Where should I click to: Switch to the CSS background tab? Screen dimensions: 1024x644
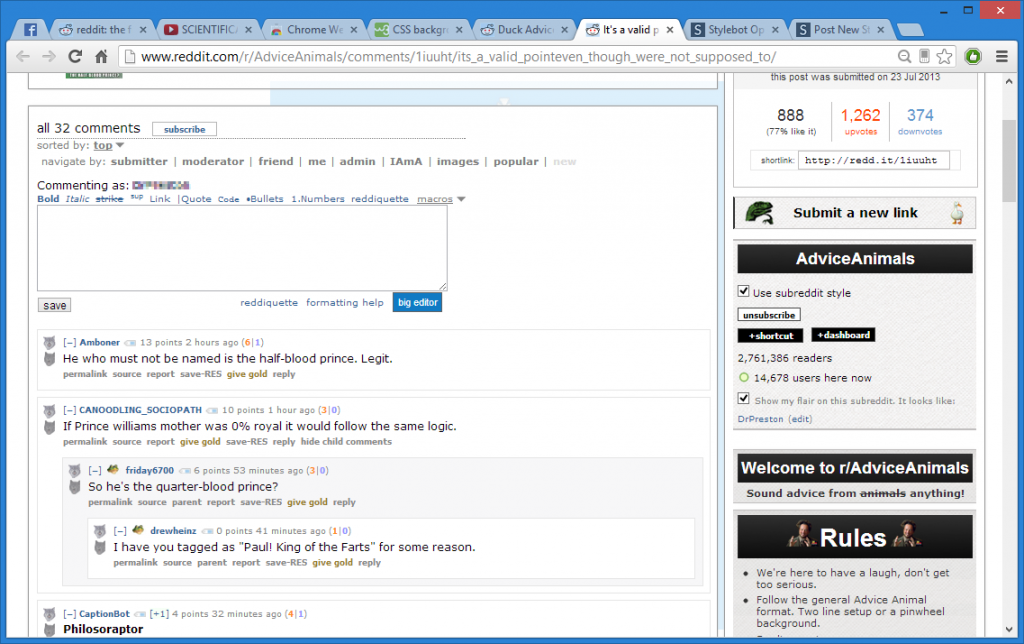coord(419,30)
